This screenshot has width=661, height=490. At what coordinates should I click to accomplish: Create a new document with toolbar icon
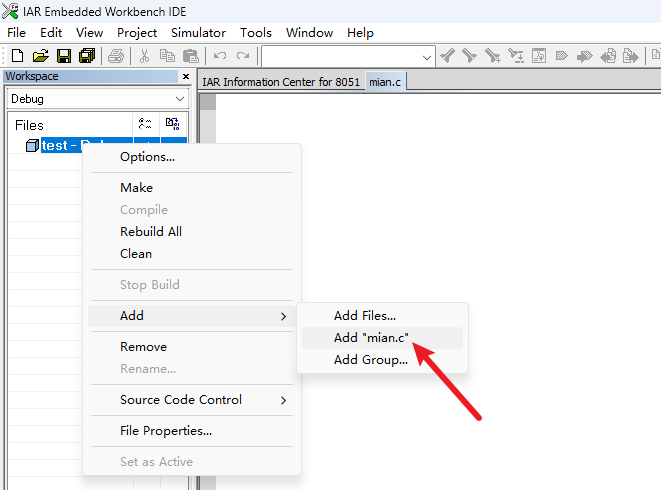(x=17, y=56)
